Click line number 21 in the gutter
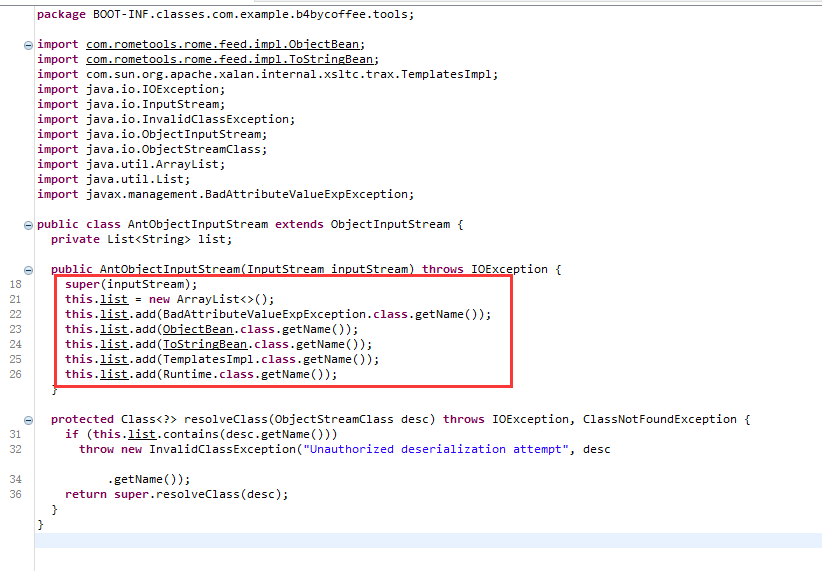This screenshot has height=571, width=822. (x=16, y=299)
